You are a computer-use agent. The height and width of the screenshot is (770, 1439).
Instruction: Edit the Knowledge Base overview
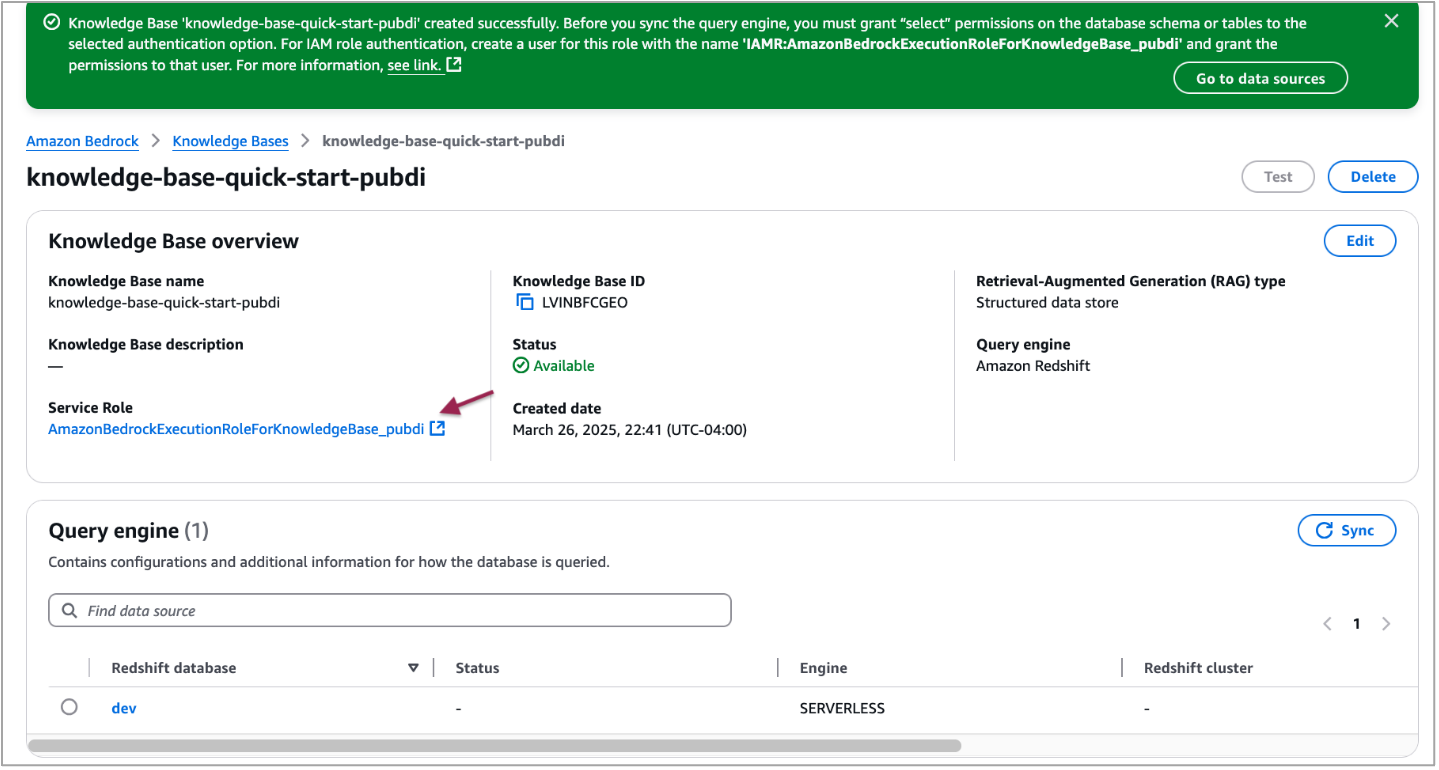click(1360, 240)
